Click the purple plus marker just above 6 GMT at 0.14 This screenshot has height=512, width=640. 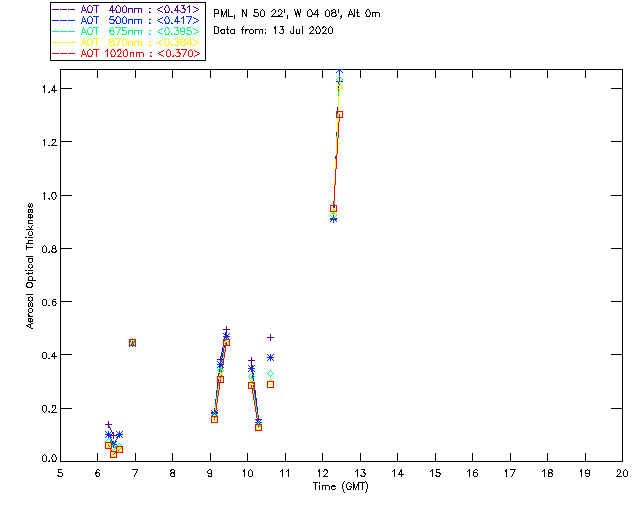[109, 425]
